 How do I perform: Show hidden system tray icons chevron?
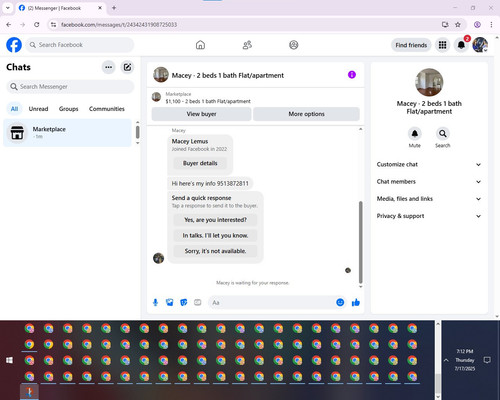(x=446, y=360)
